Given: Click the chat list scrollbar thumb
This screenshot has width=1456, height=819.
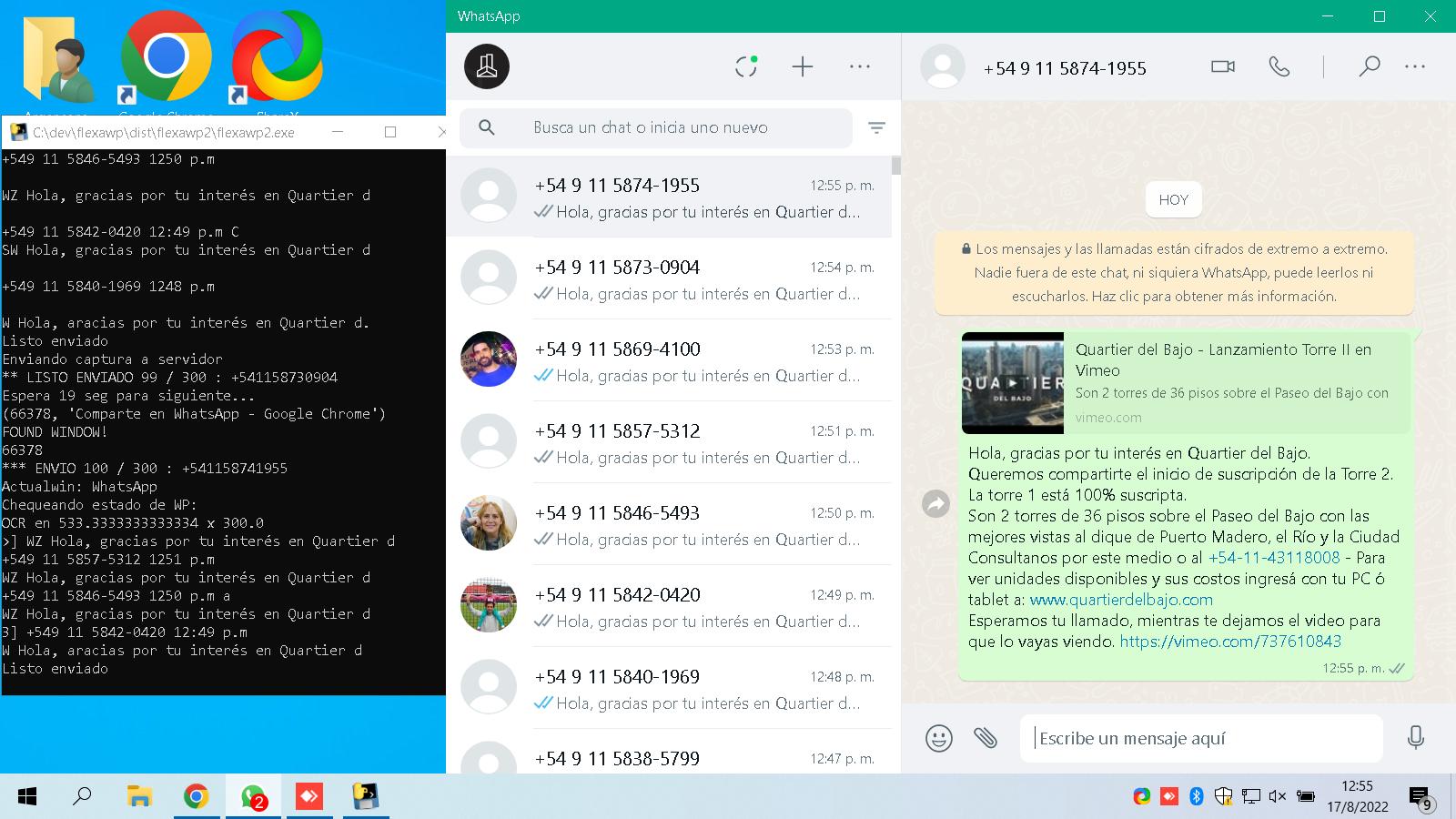Looking at the screenshot, I should click(896, 166).
